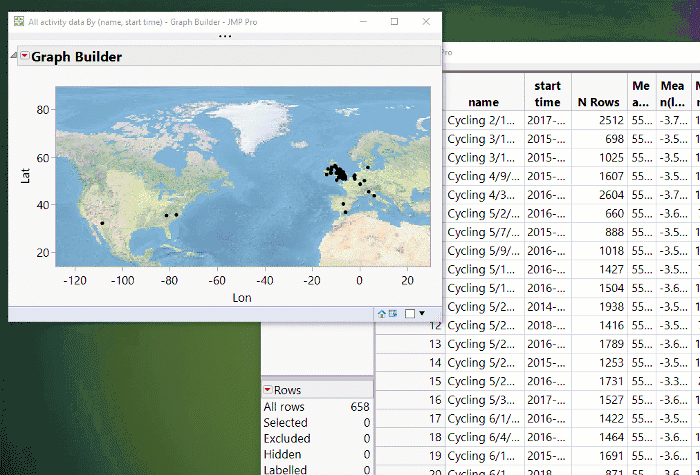Click the data point over western North America
This screenshot has height=475, width=700.
point(102,223)
